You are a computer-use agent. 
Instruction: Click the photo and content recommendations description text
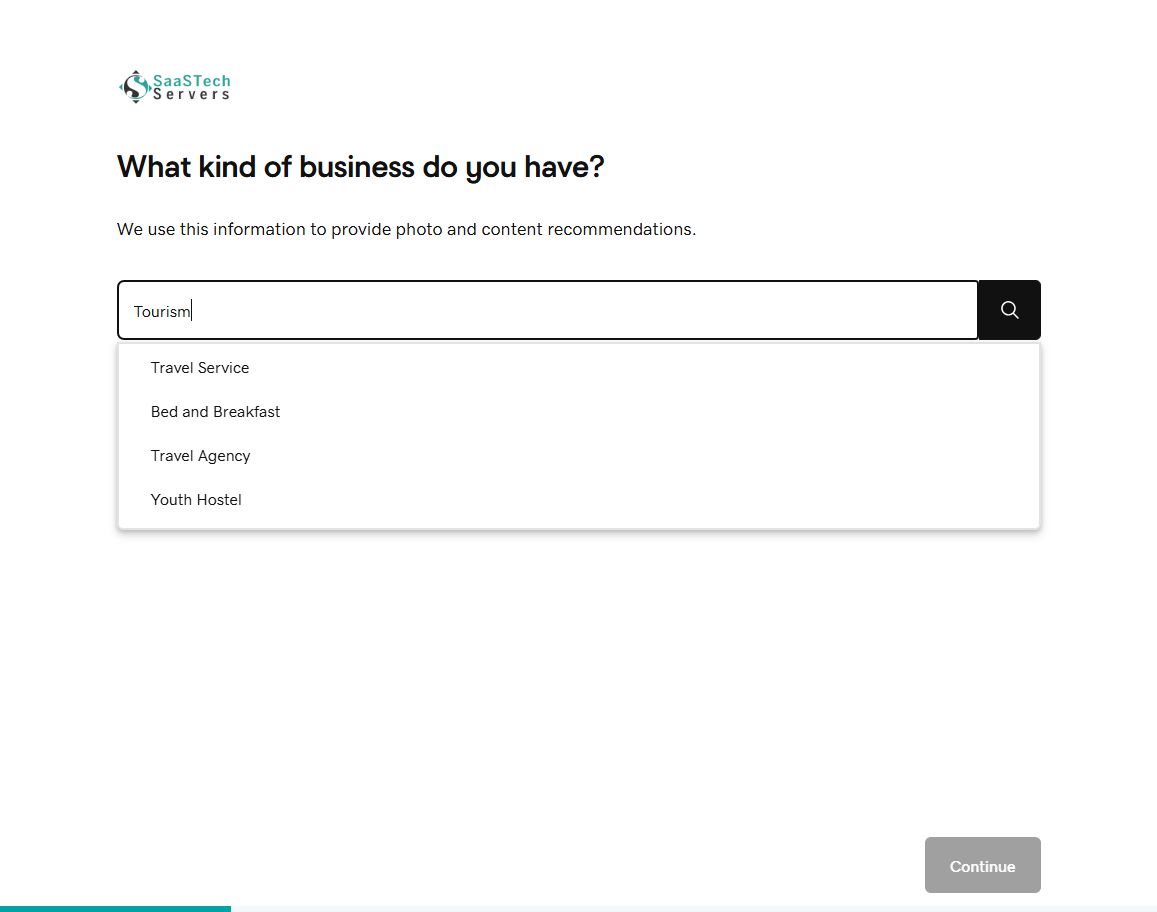click(x=406, y=229)
